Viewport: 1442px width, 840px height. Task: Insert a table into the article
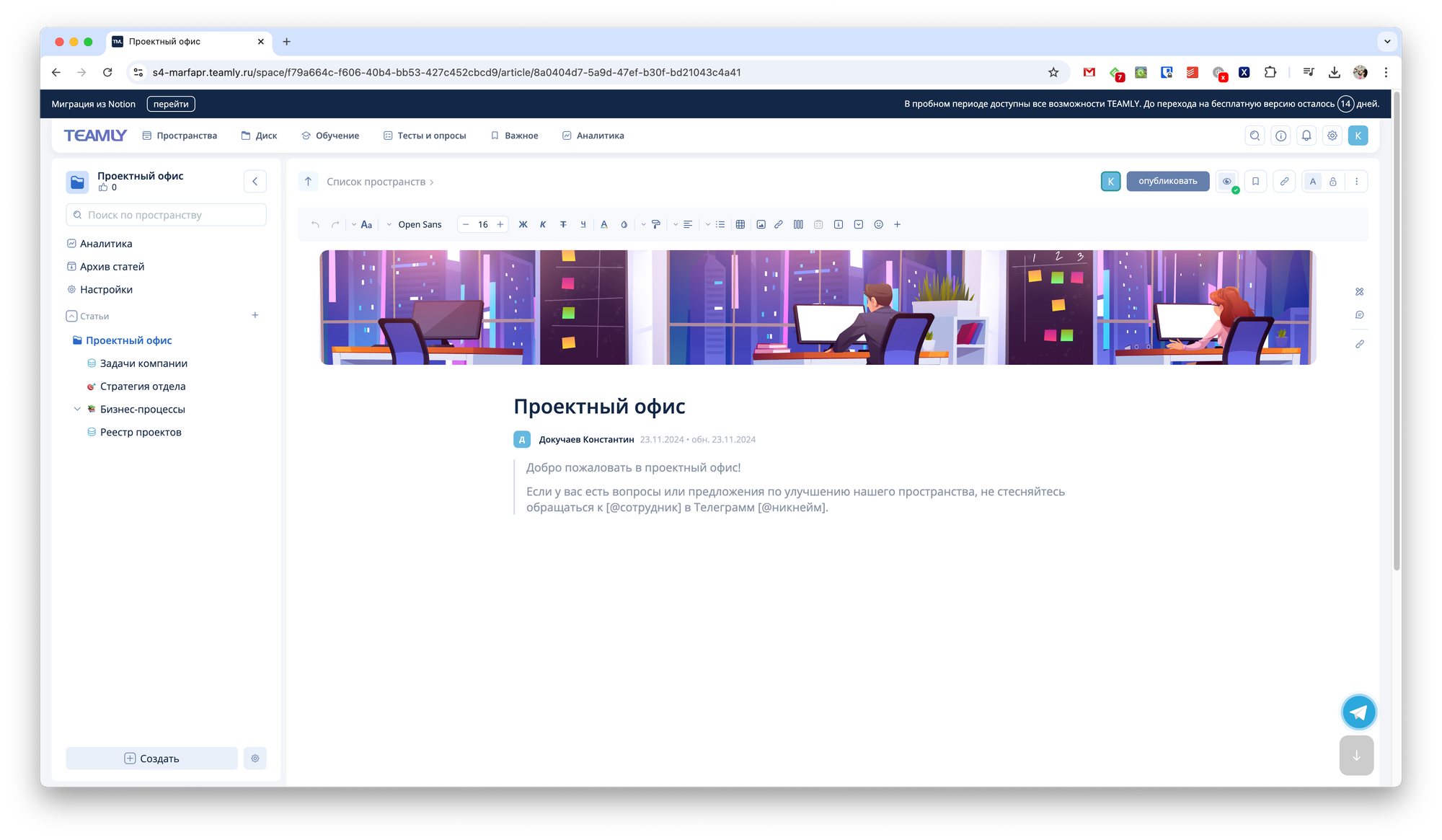(x=740, y=224)
